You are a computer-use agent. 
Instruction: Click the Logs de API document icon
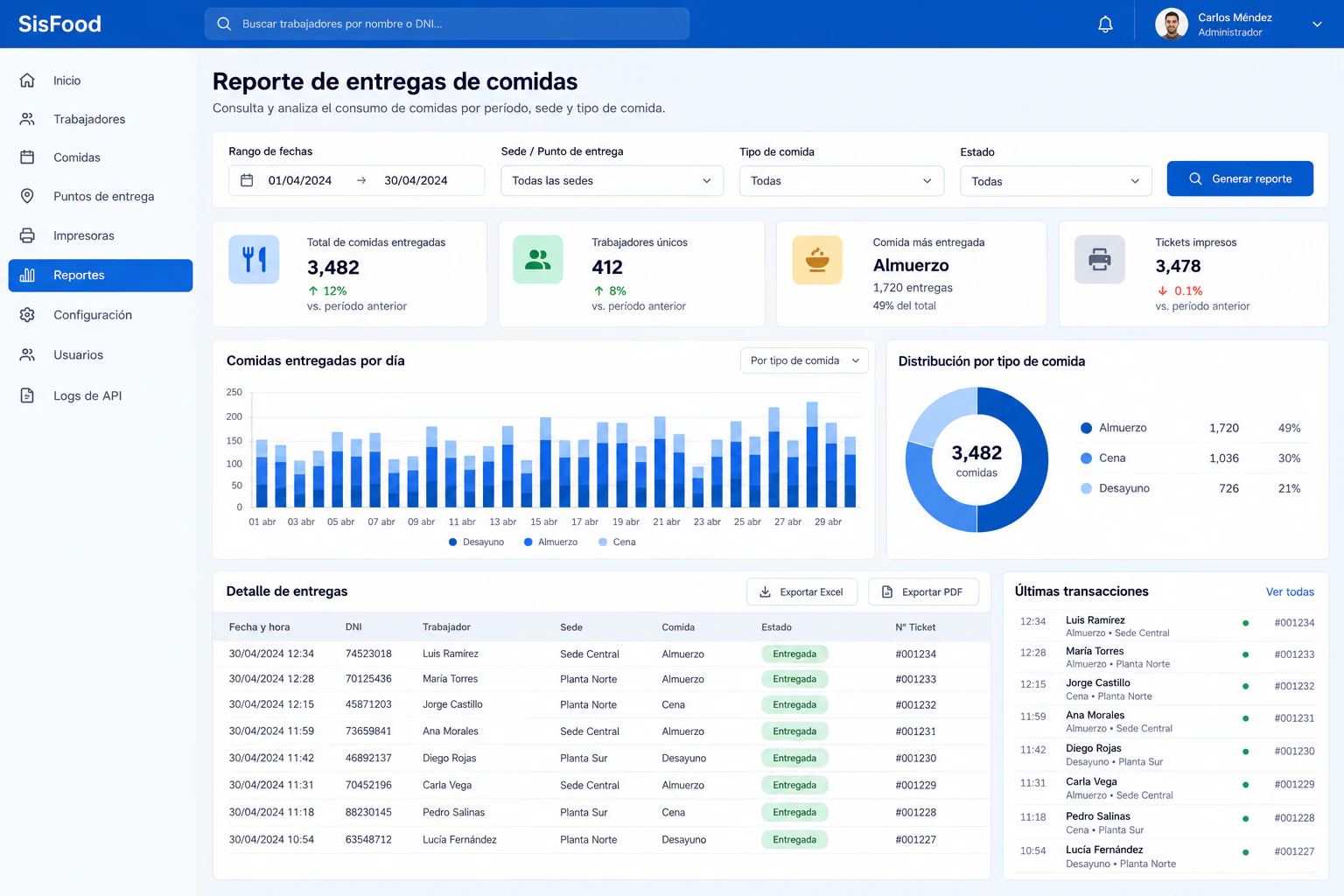tap(27, 395)
